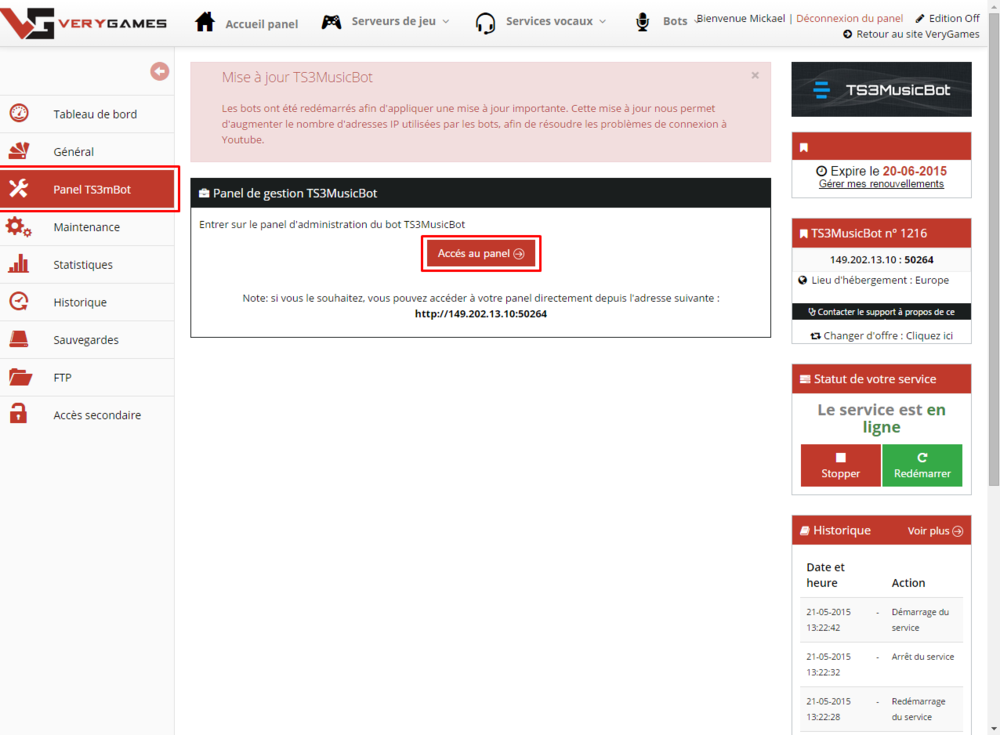The height and width of the screenshot is (735, 1000).
Task: Open the Accès secondaire lock icon
Action: [x=19, y=415]
